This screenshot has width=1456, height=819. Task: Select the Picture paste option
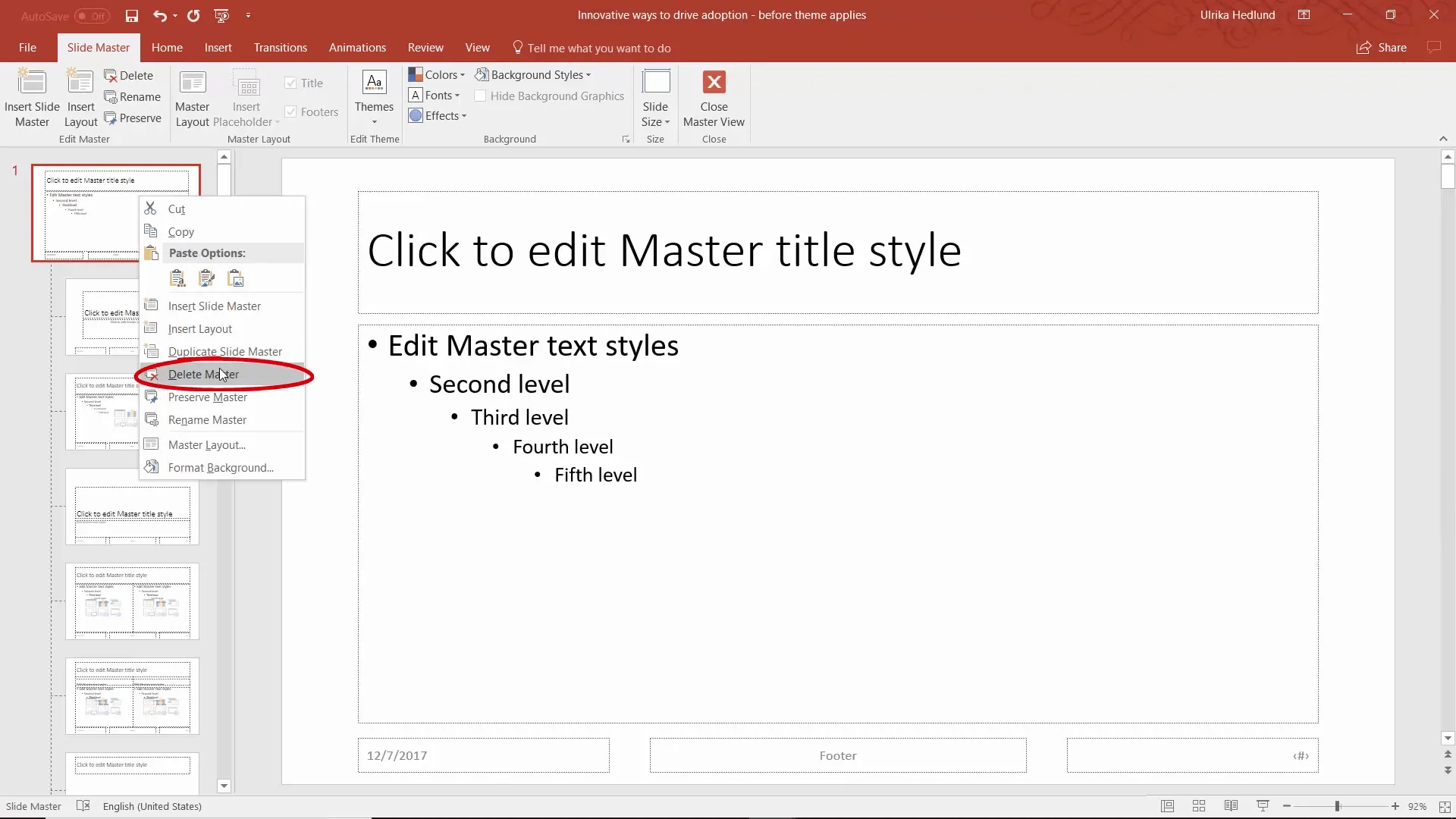point(235,278)
